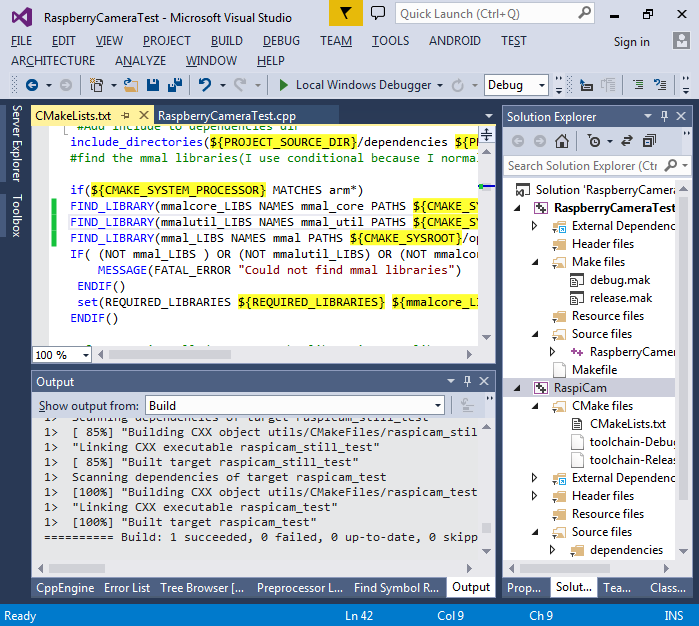Click the Home icon in Solution Explorer
This screenshot has height=626, width=699.
[562, 141]
